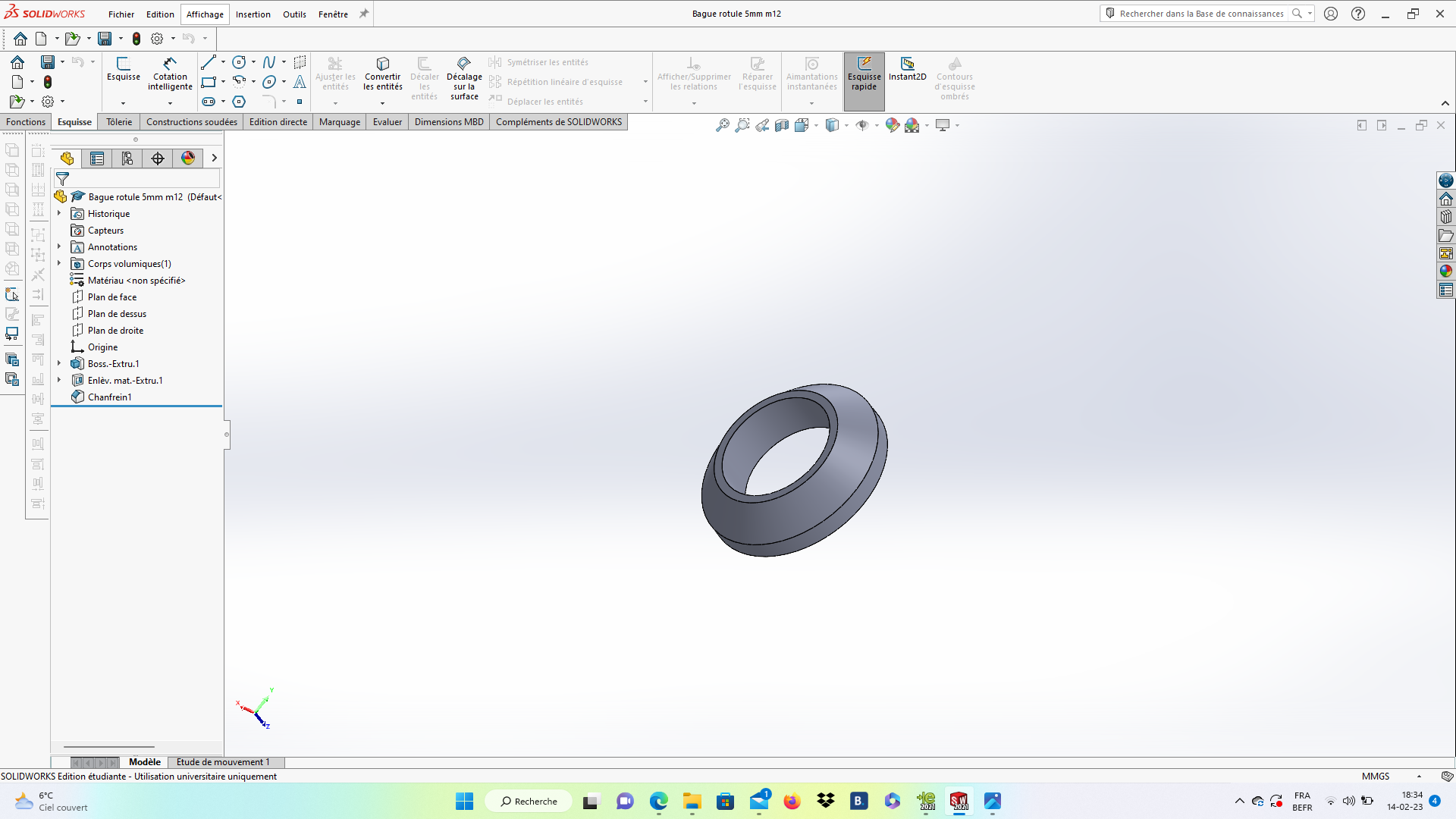Expand the Corps volumiques(1) node
1456x819 pixels.
coord(59,264)
